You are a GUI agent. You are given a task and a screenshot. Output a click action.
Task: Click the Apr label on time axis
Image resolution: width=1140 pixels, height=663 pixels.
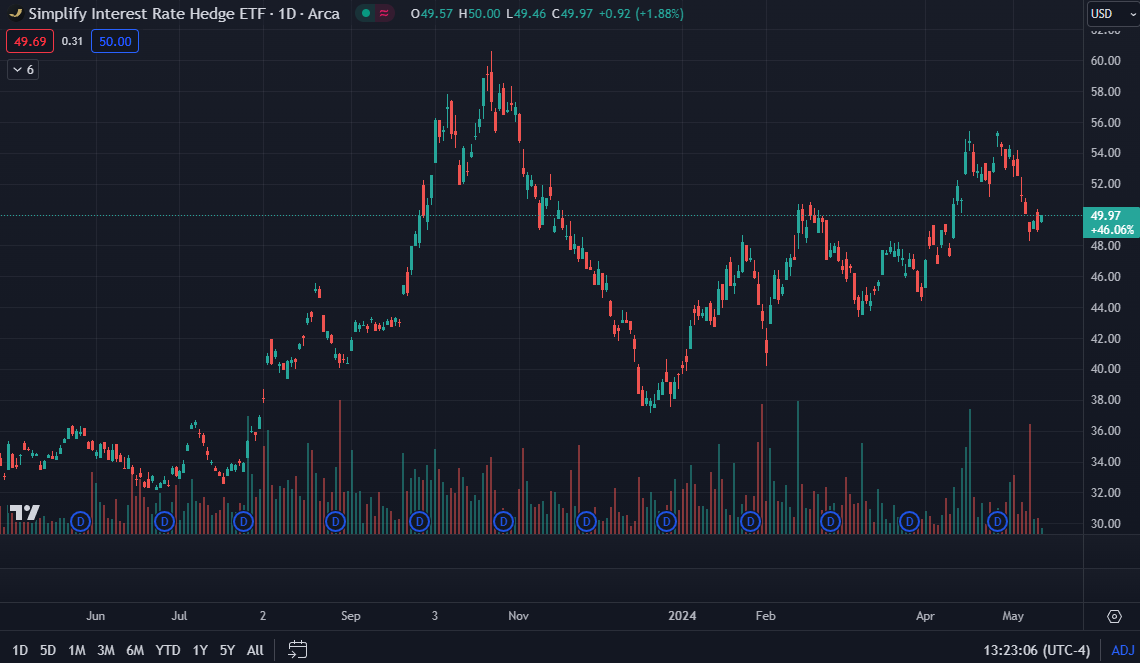click(925, 616)
